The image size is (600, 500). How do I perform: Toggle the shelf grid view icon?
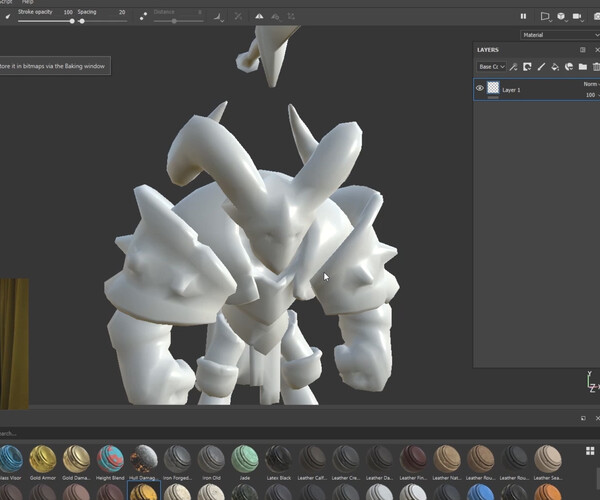[x=590, y=451]
